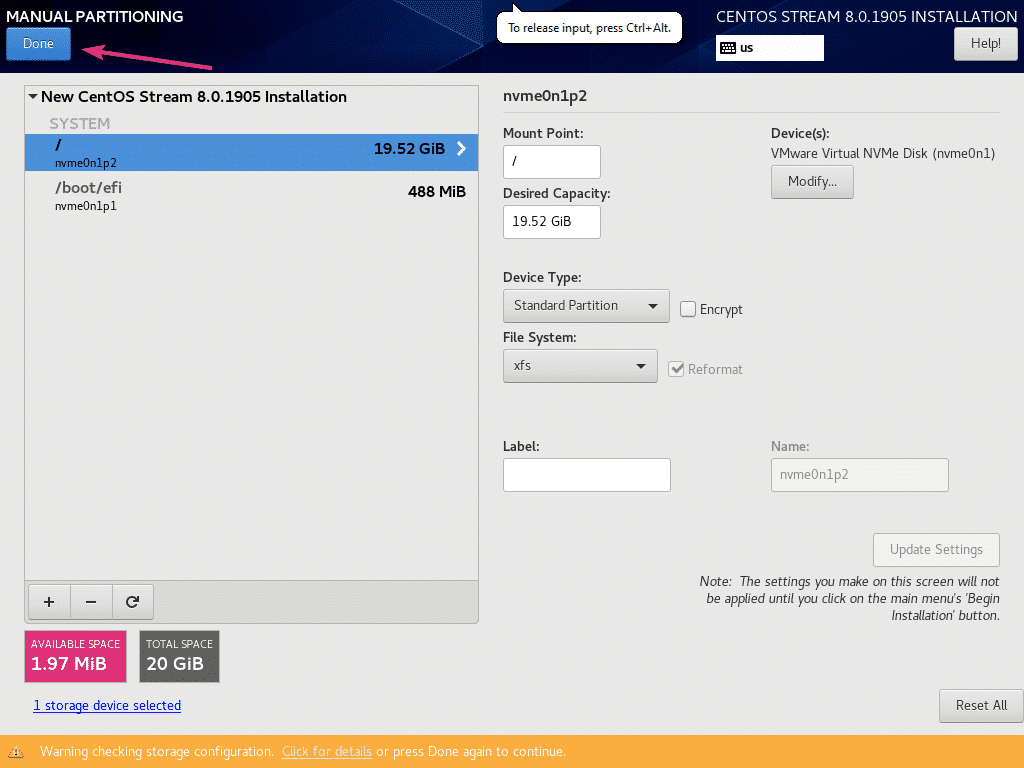
Task: Click the chevron arrow on root partition row
Action: [462, 149]
